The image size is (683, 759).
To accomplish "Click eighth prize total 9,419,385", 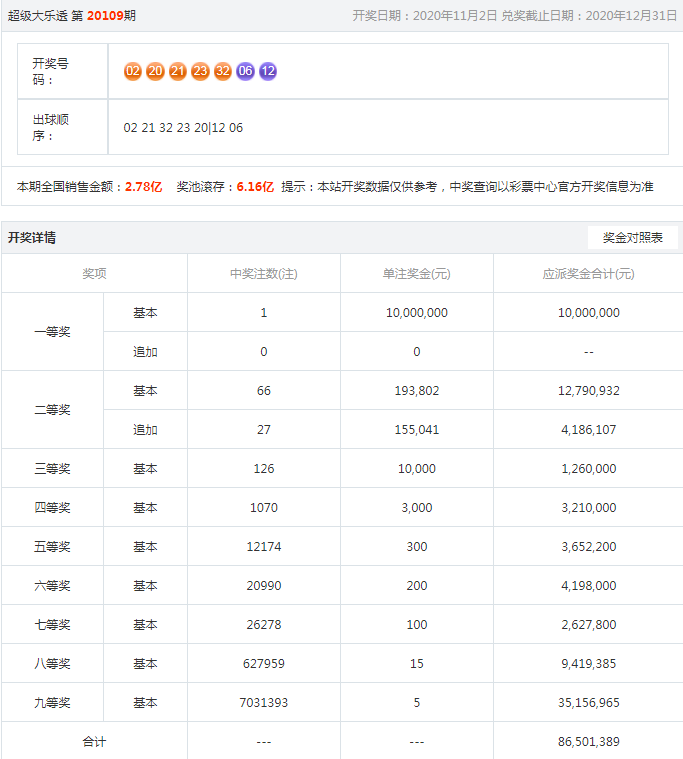I will pos(589,664).
